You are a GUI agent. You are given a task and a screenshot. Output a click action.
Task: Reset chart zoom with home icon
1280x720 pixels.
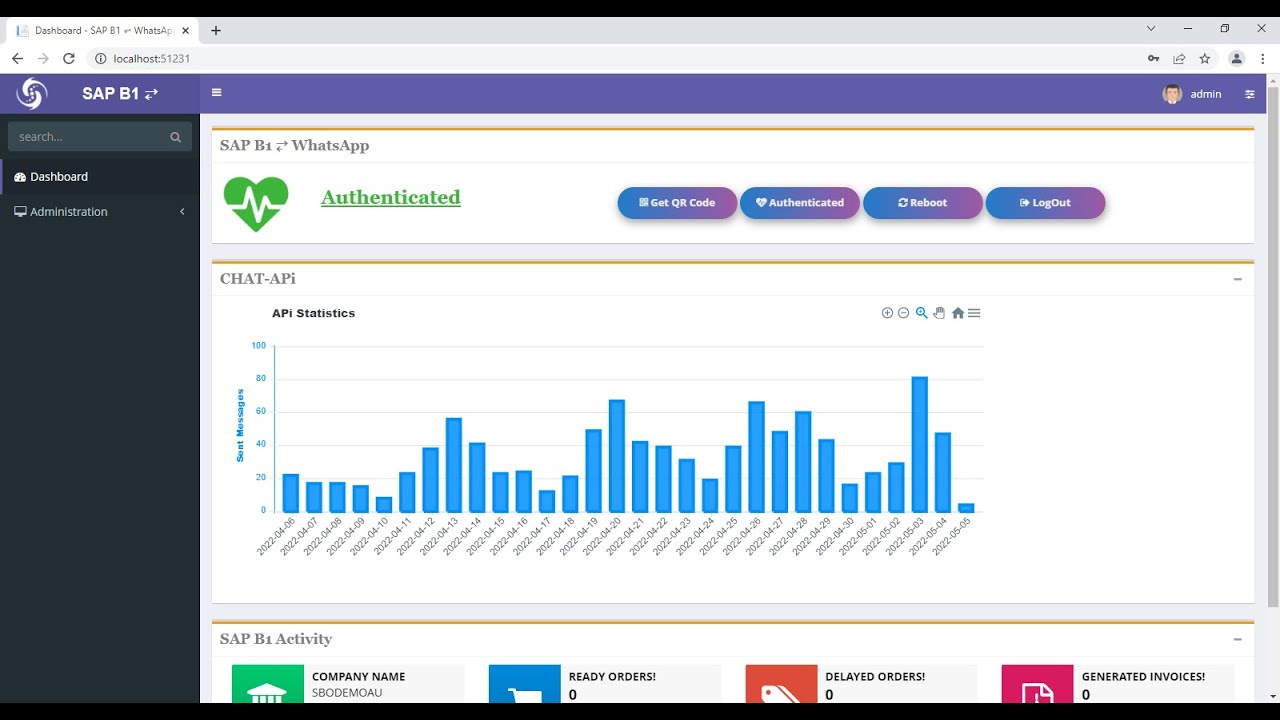pyautogui.click(x=958, y=313)
